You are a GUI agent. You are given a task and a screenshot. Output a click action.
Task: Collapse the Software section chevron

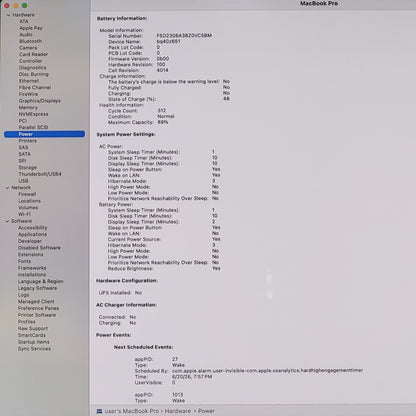pyautogui.click(x=7, y=221)
